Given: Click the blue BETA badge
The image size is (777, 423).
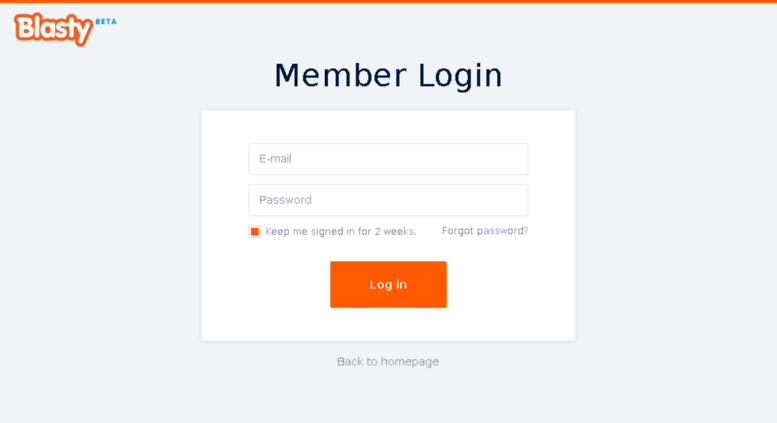Looking at the screenshot, I should coord(106,22).
